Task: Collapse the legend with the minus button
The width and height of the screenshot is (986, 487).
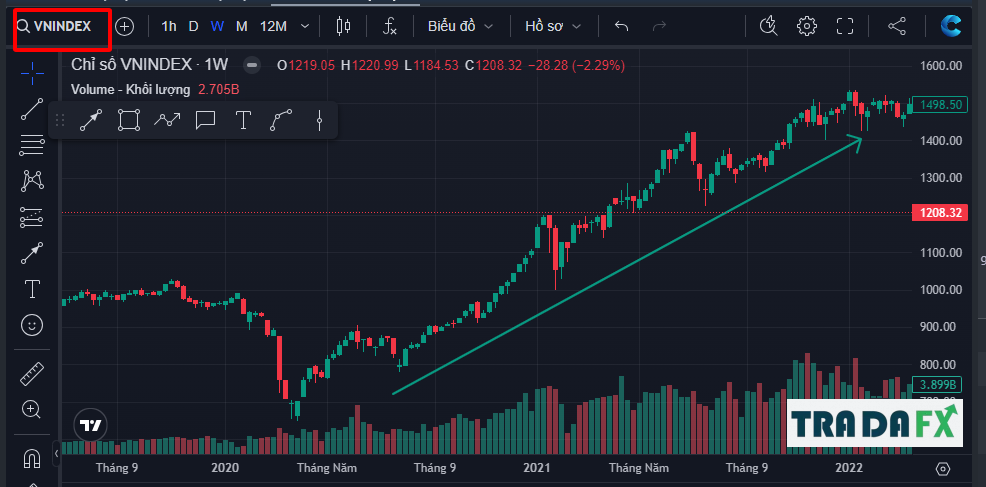Action: pos(252,65)
